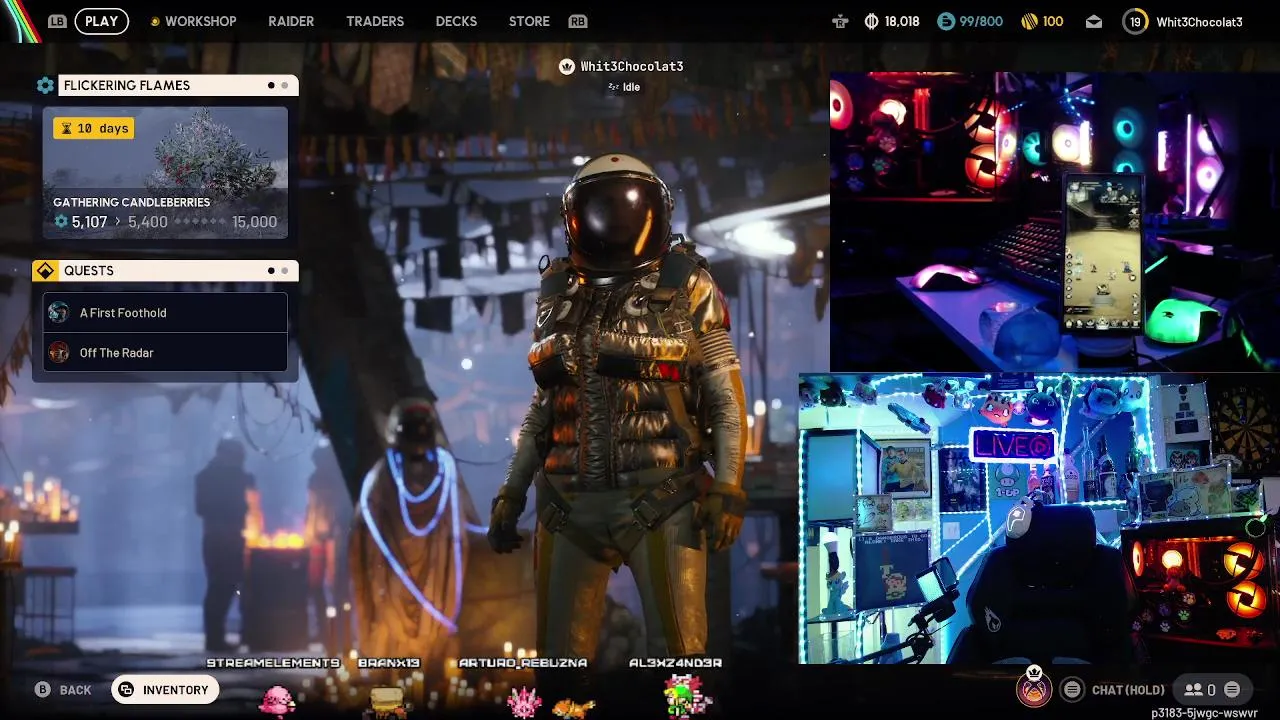Screen dimensions: 1280x720
Task: Click the burger sprite under BRANX13
Action: 387,702
